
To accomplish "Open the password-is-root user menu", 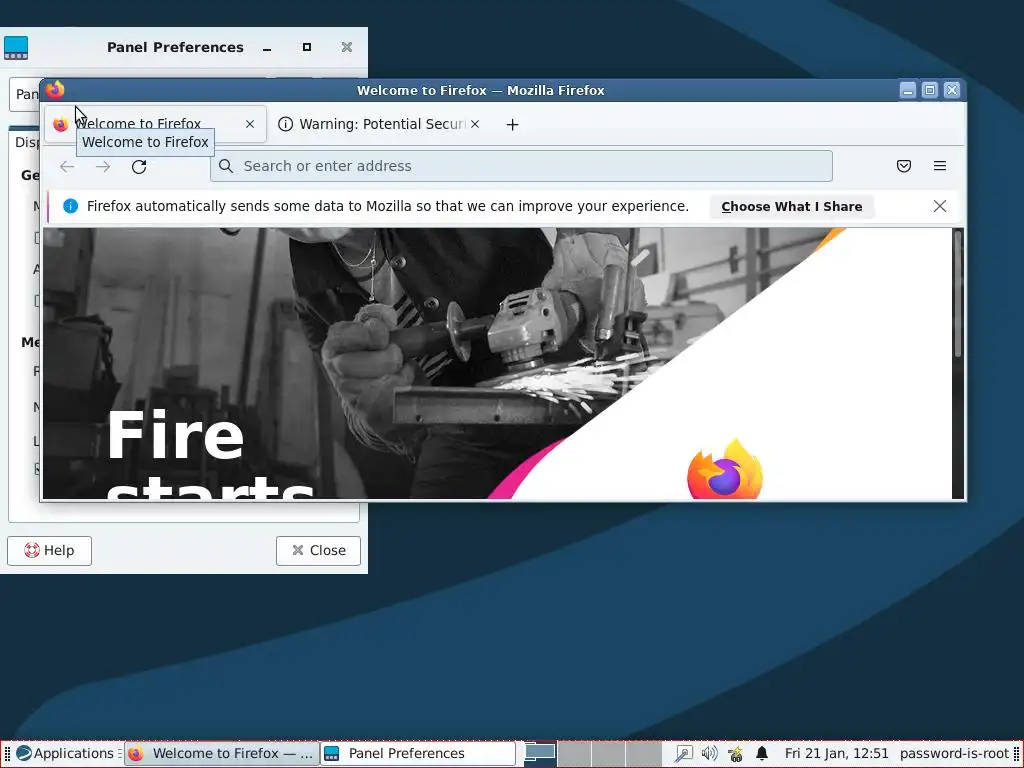I will 954,754.
